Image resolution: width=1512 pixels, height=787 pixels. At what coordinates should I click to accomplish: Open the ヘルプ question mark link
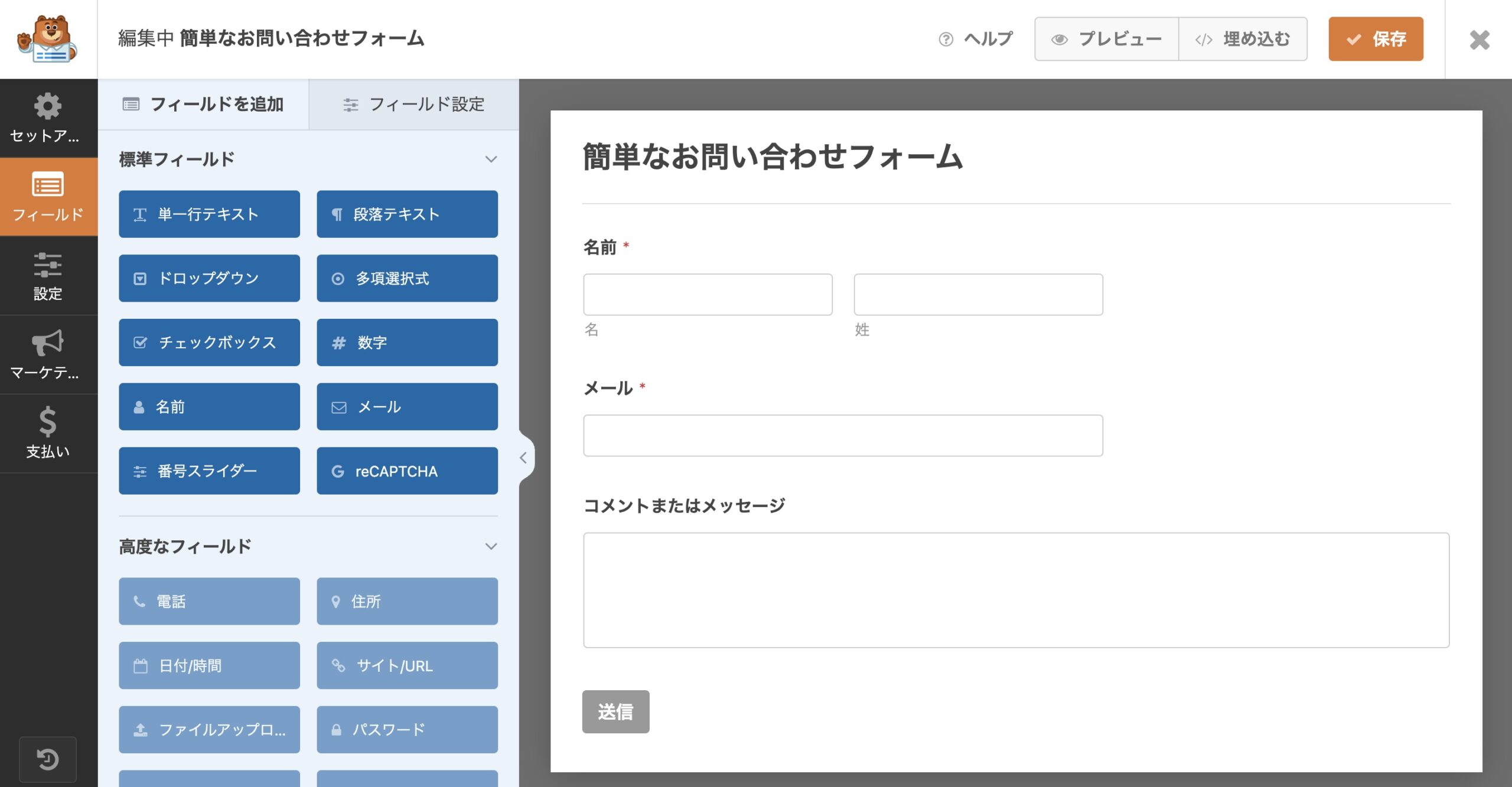976,39
